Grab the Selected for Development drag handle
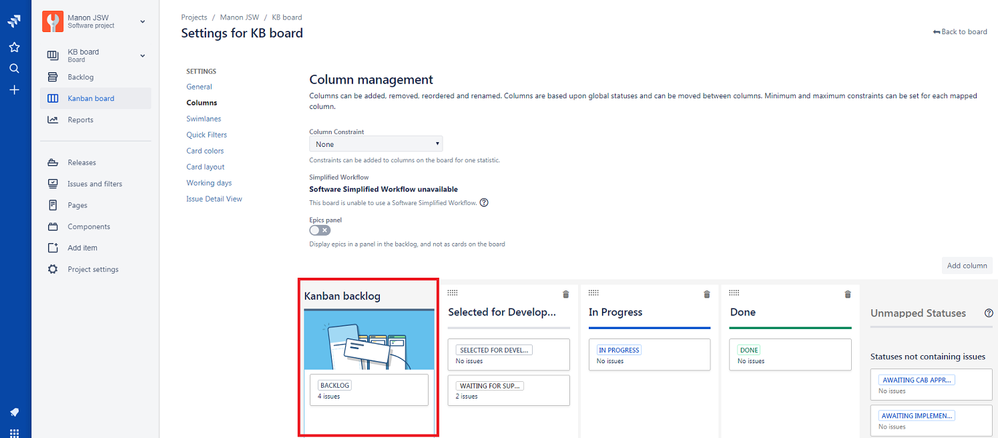Screen dimensions: 998x438 pyautogui.click(x=453, y=292)
